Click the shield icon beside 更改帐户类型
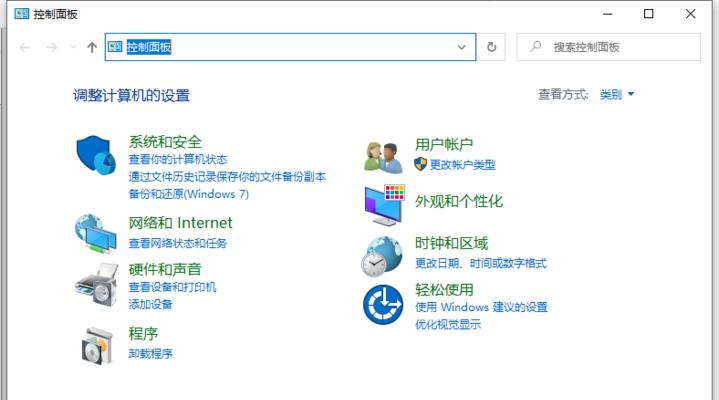Viewport: 719px width, 400px height. 420,164
